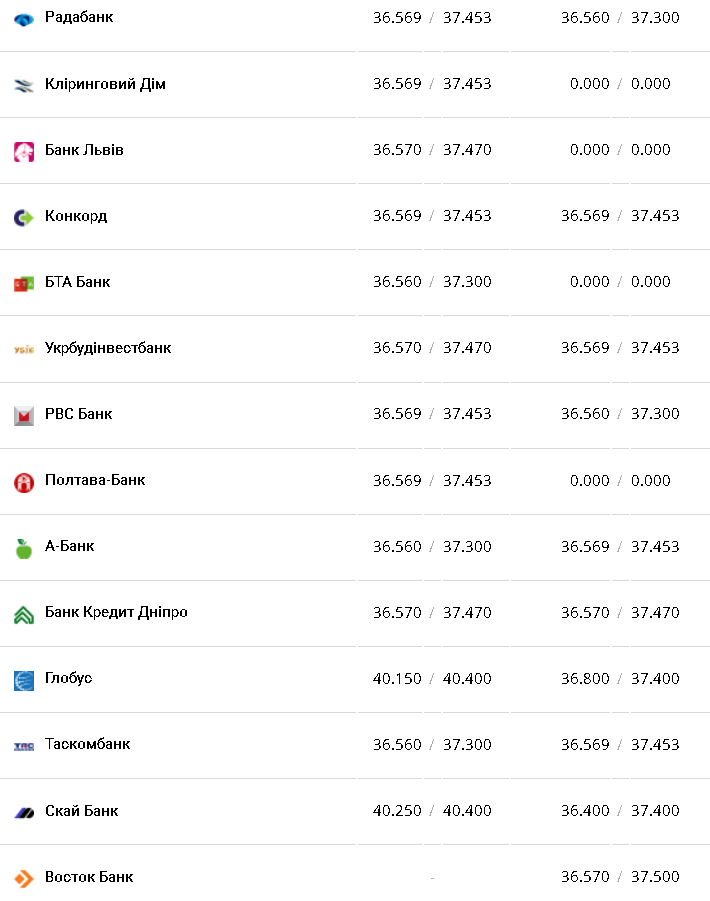Select the Скай Банк 40.250 / 40.400 rate
Screen dimensions: 710x901
click(x=432, y=810)
